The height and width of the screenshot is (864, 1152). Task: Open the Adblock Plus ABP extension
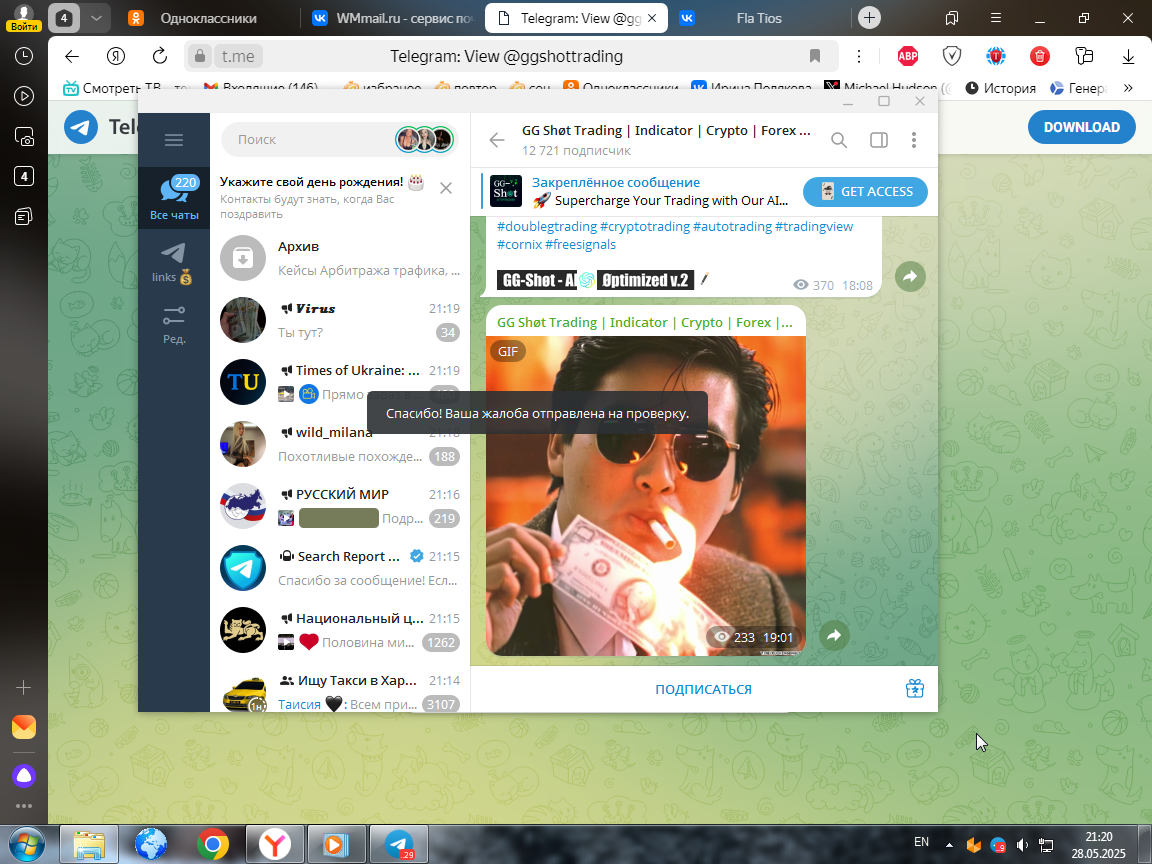coord(908,56)
